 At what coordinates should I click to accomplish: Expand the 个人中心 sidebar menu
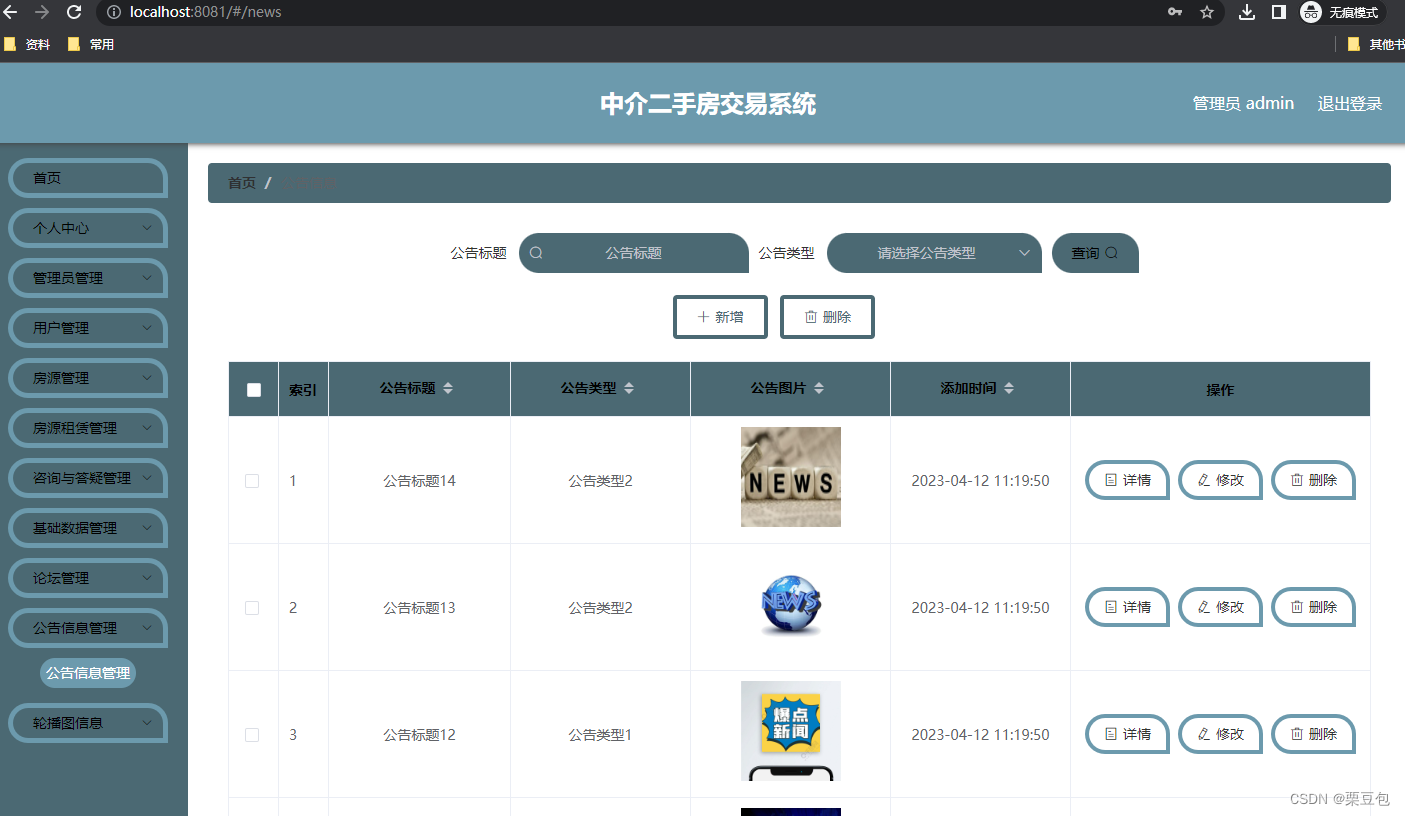(88, 228)
